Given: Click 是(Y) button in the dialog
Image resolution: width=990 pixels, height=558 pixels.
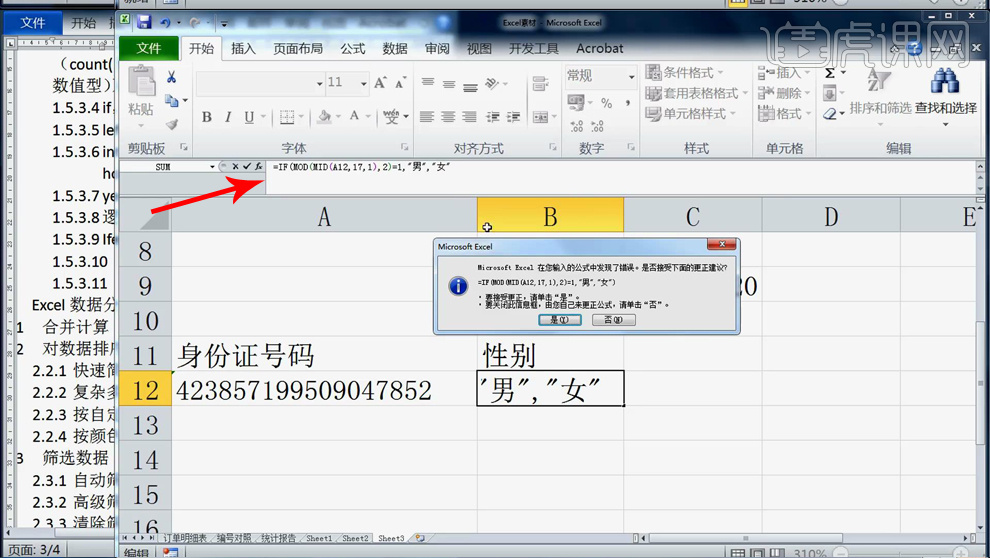Looking at the screenshot, I should (x=559, y=320).
